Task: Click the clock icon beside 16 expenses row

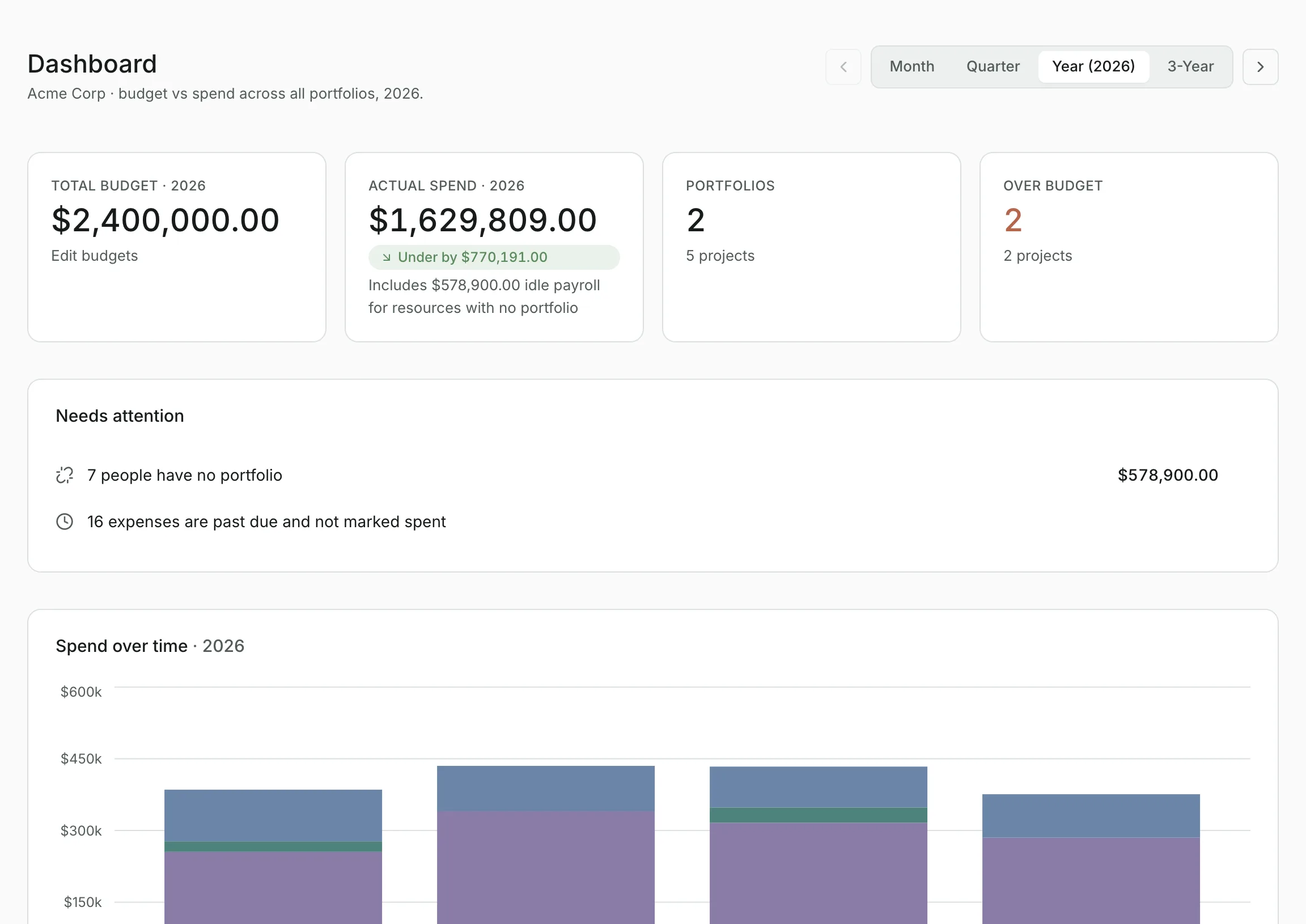Action: point(65,522)
